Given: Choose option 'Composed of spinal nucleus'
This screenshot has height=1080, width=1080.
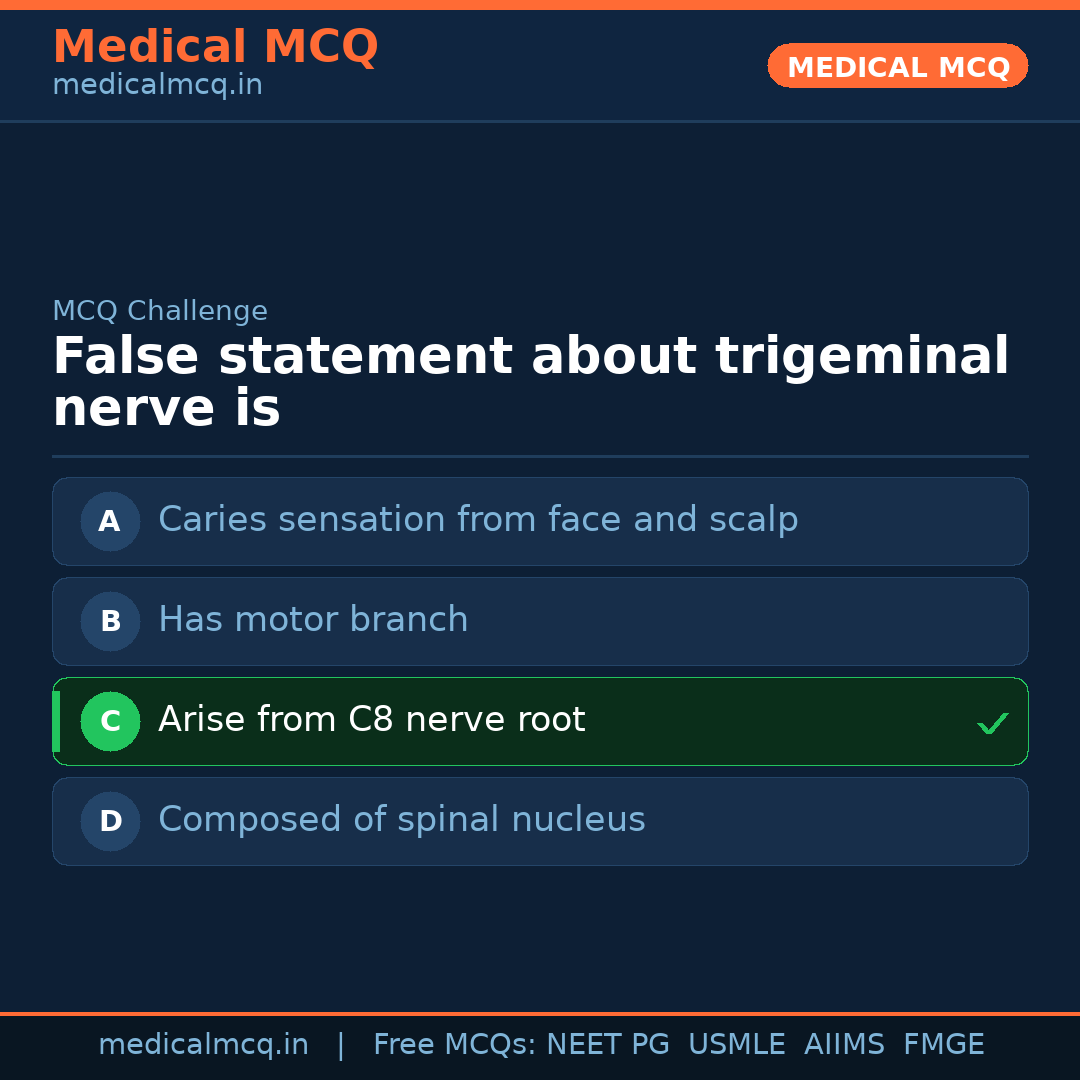Looking at the screenshot, I should pyautogui.click(x=401, y=820).
